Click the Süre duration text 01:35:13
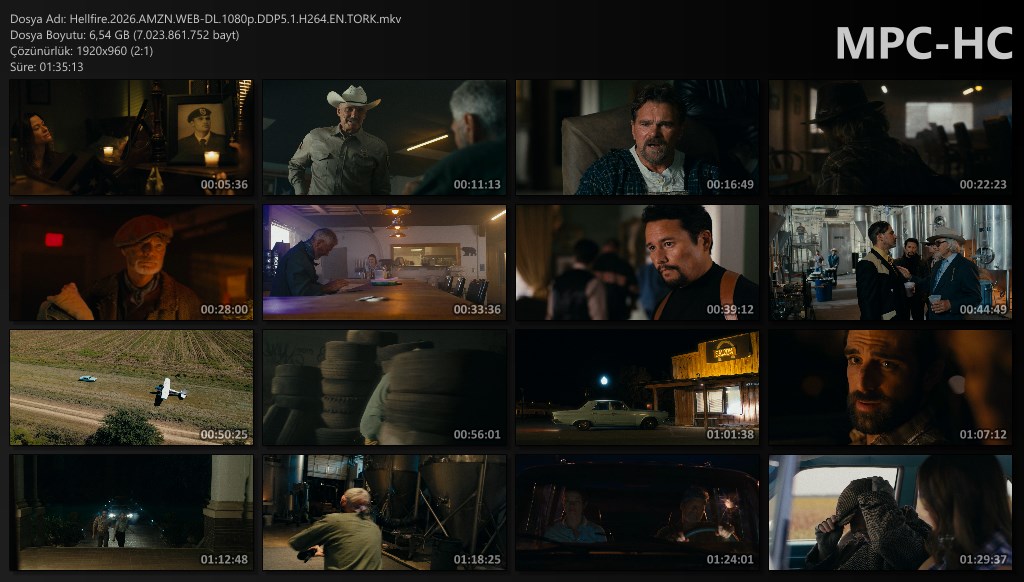Image resolution: width=1024 pixels, height=582 pixels. click(47, 67)
